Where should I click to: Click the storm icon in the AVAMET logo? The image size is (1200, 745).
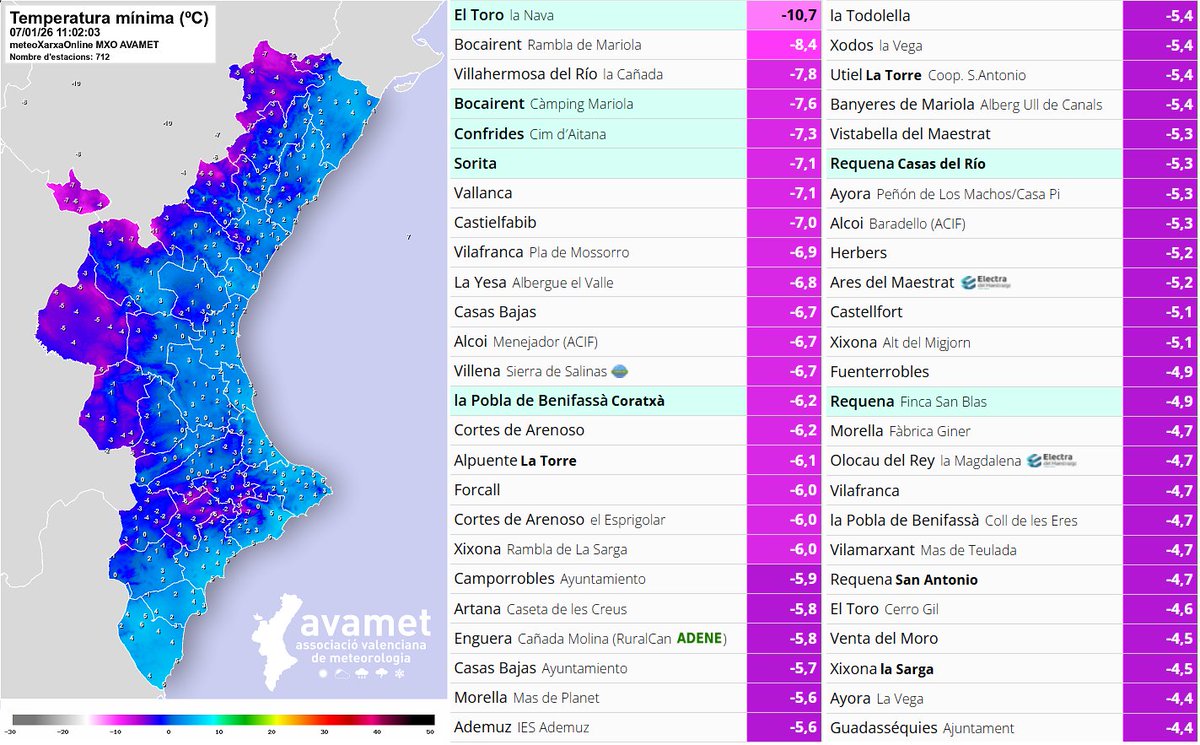tap(381, 673)
